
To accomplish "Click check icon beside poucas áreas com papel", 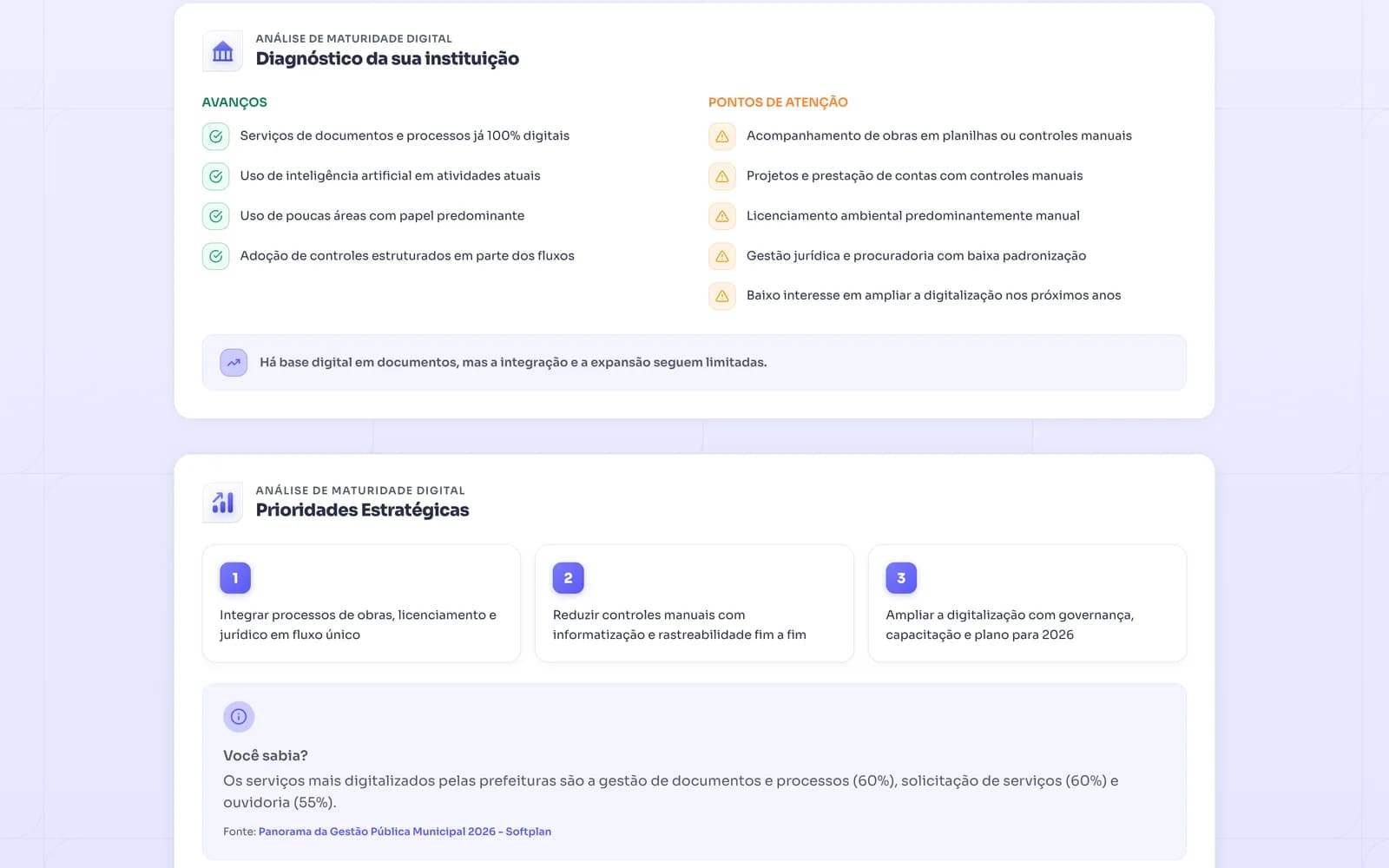I will click(216, 216).
